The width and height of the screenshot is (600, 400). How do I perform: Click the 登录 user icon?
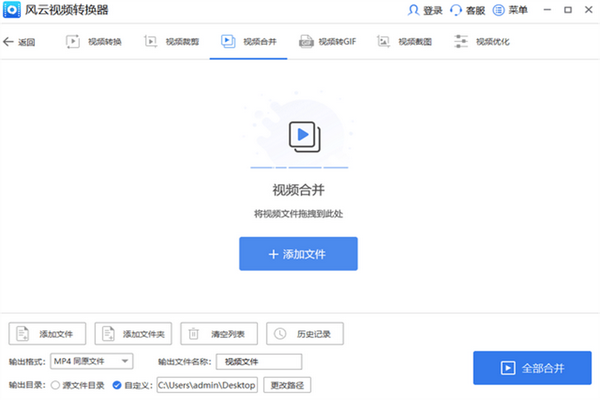pyautogui.click(x=413, y=10)
